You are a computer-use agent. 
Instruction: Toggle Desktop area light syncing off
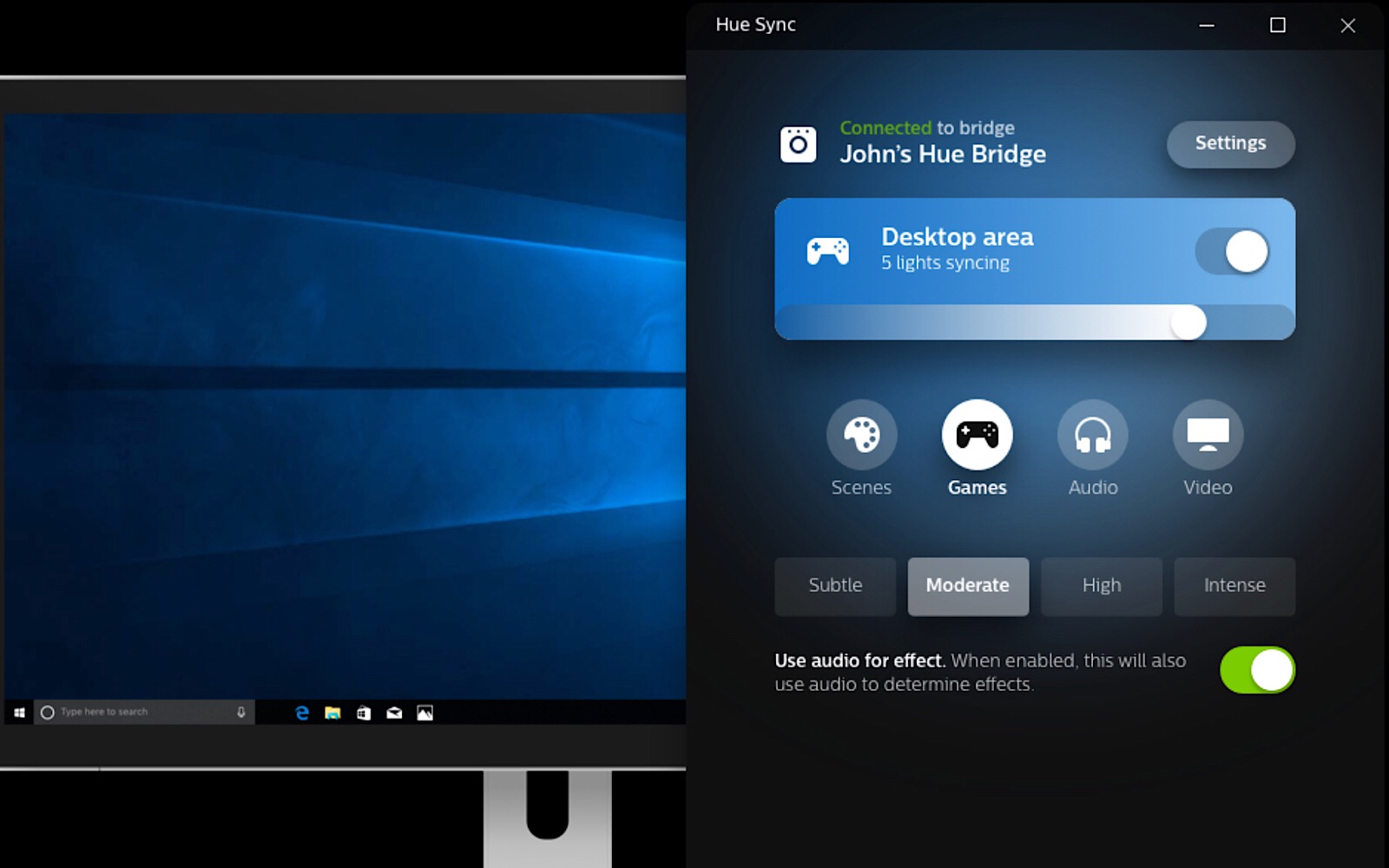click(1233, 252)
